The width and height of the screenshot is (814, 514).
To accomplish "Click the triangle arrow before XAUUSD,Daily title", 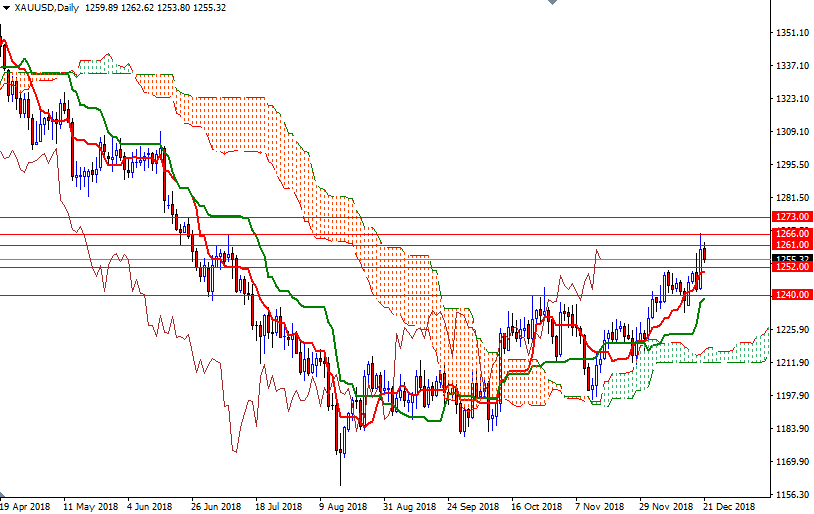I will (6, 7).
